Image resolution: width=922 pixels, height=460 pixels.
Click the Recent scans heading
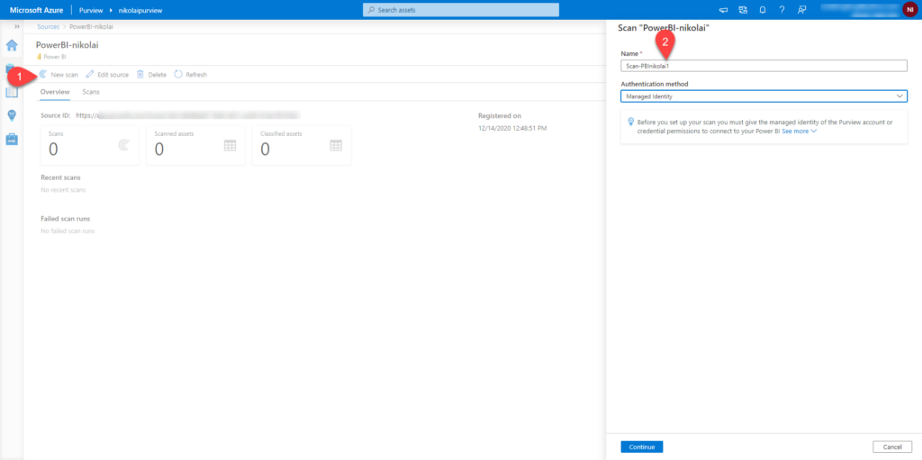(61, 177)
